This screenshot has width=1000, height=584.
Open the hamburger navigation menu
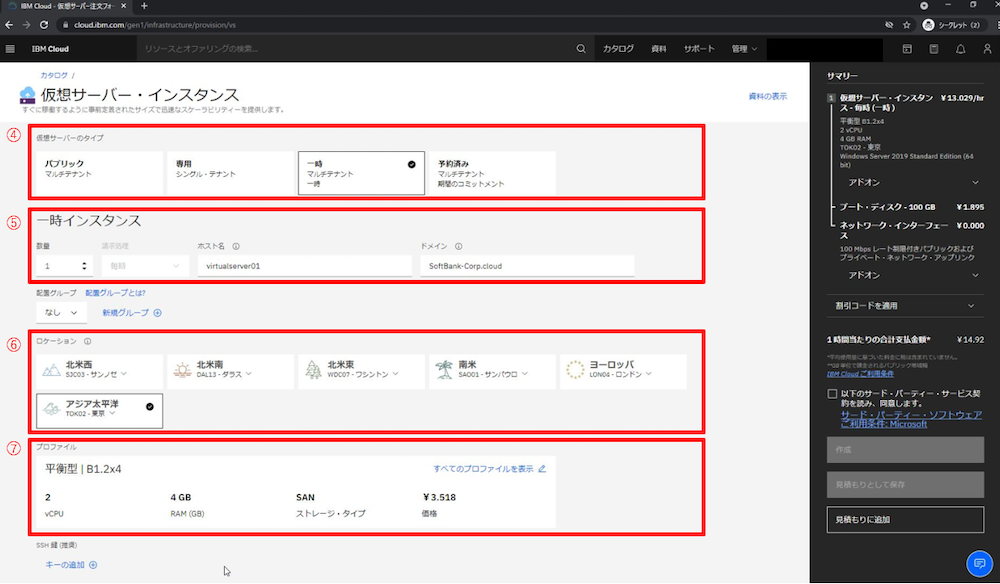11,49
